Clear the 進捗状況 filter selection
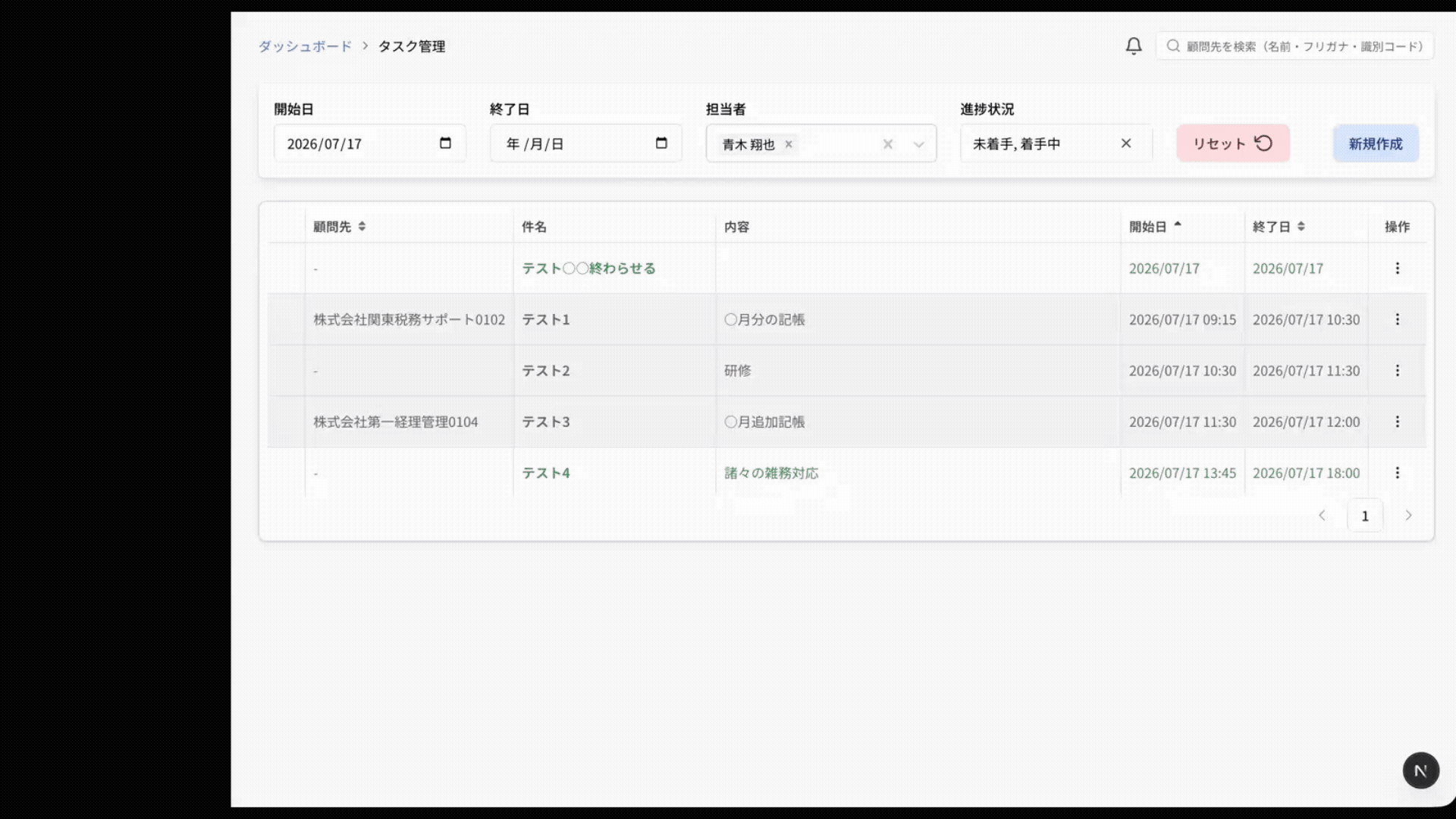The width and height of the screenshot is (1456, 819). [1126, 143]
